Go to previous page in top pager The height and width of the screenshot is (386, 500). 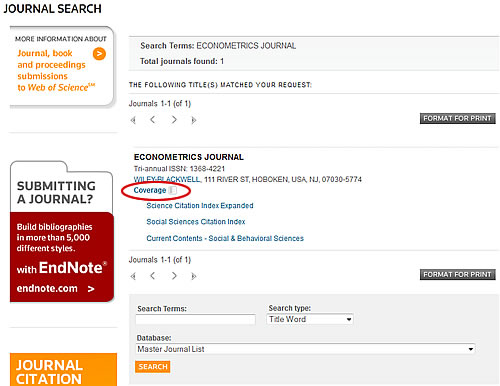point(153,119)
